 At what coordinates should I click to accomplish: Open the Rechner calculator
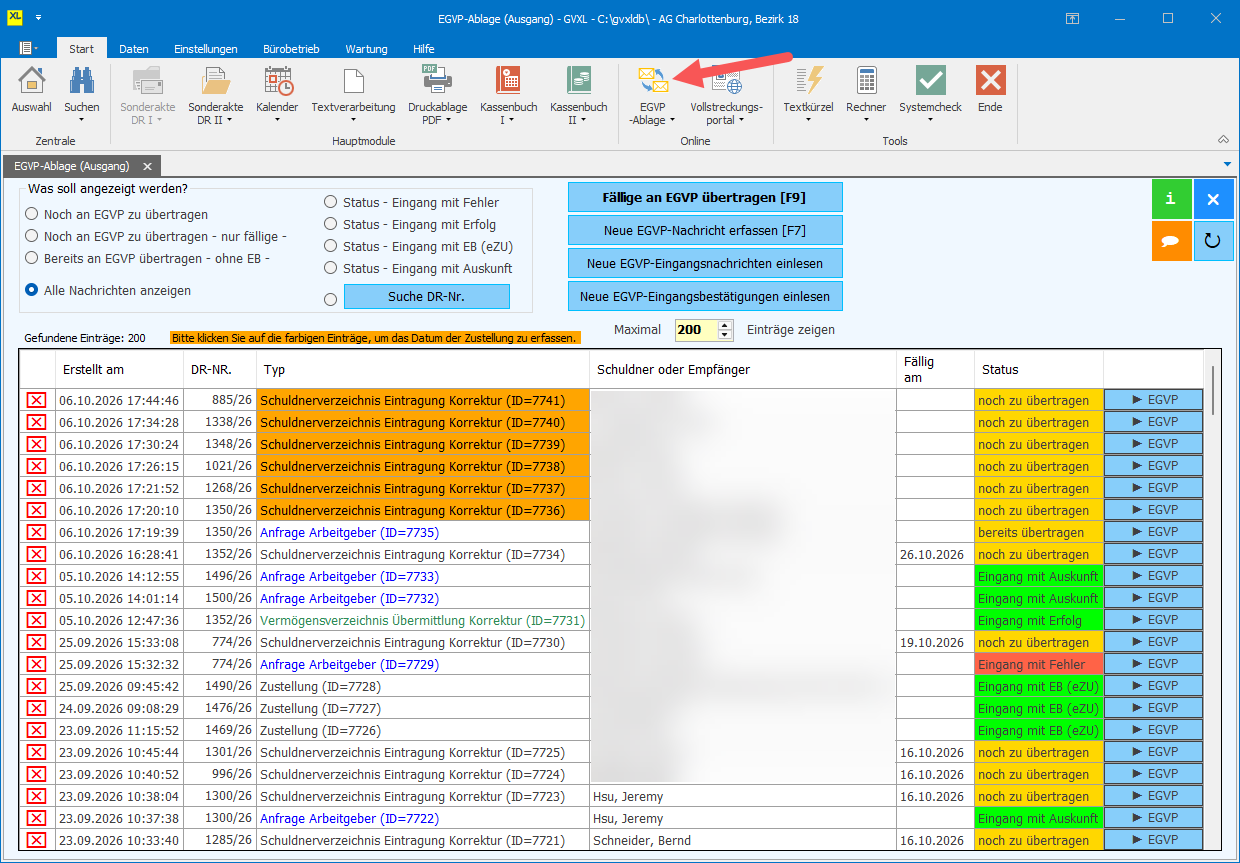[x=866, y=81]
